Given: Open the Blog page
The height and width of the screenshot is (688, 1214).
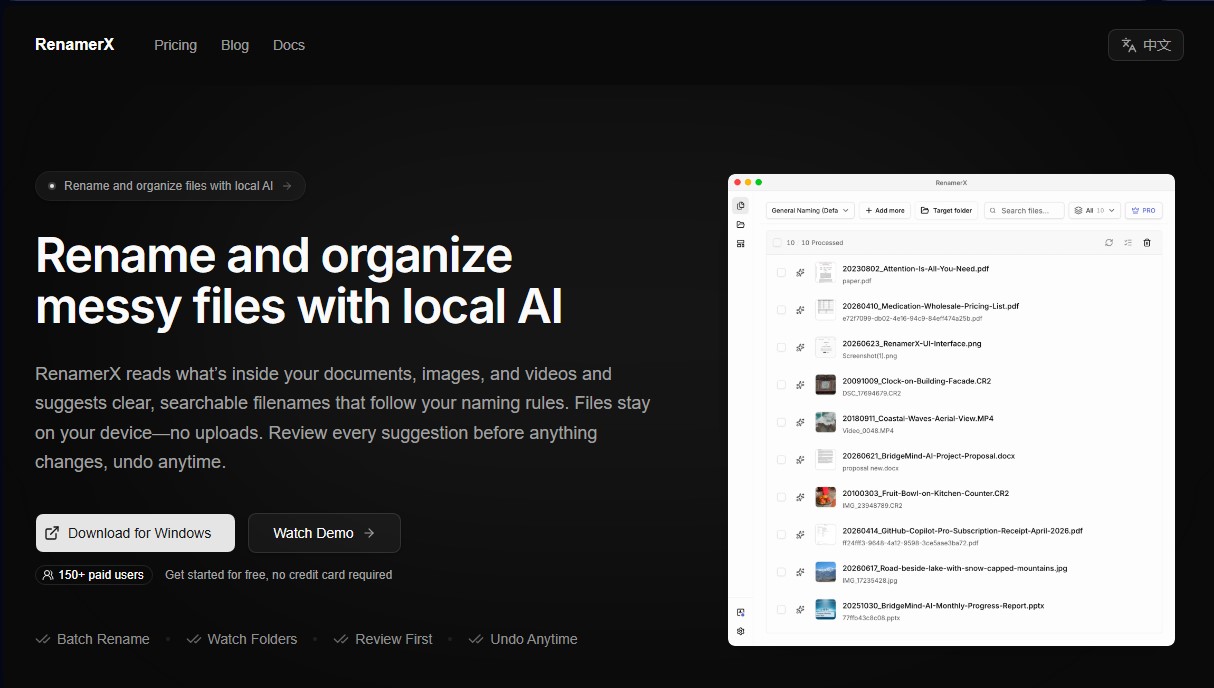Looking at the screenshot, I should coord(235,45).
